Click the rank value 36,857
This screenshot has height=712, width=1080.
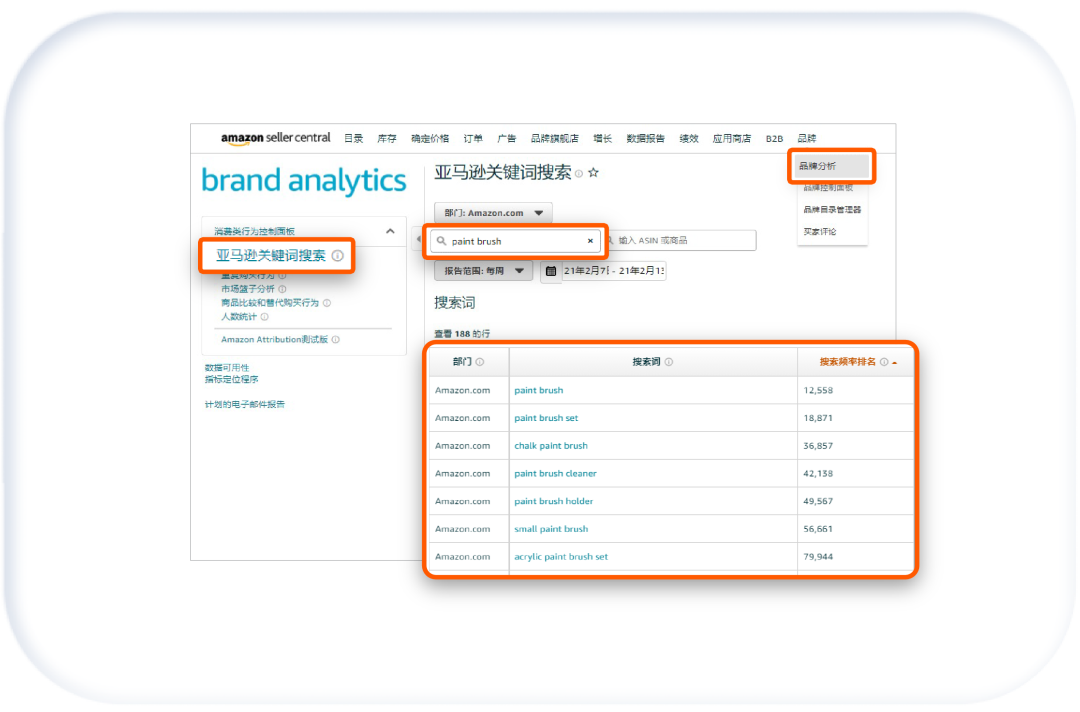818,446
